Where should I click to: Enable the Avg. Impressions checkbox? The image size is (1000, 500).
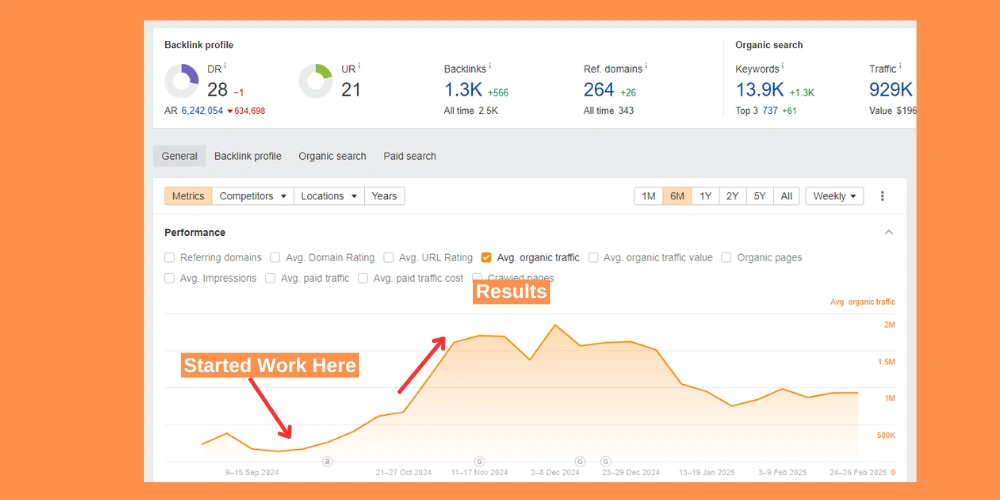coord(169,278)
